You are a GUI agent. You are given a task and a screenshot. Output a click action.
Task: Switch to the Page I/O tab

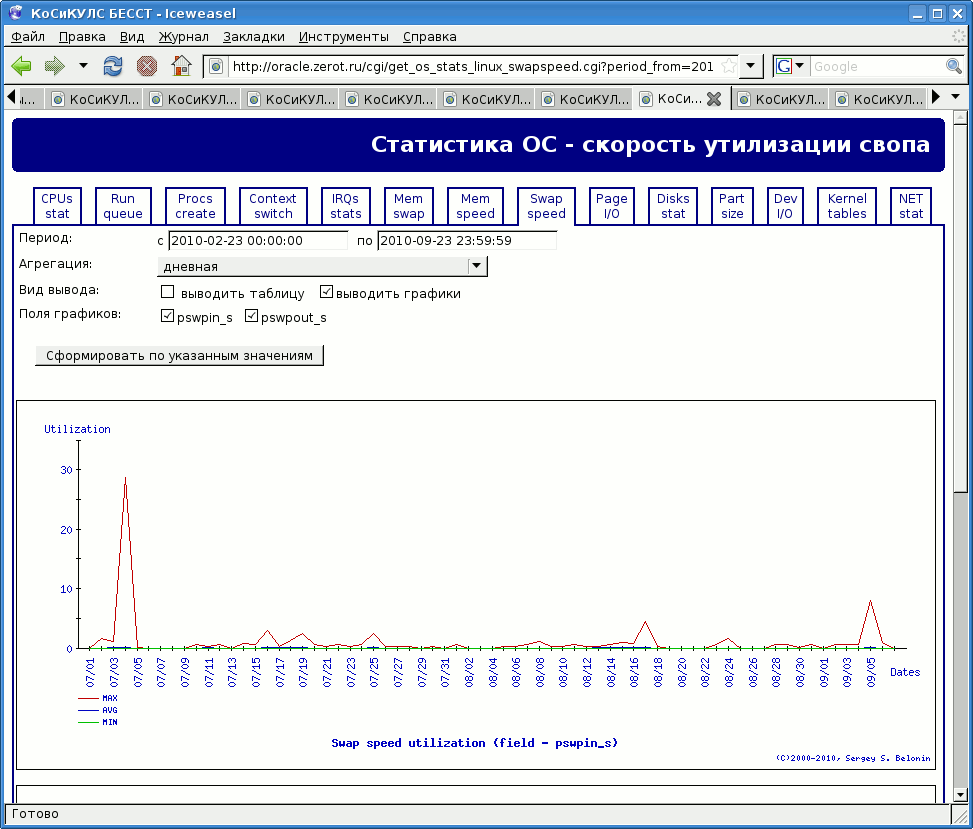tap(612, 206)
